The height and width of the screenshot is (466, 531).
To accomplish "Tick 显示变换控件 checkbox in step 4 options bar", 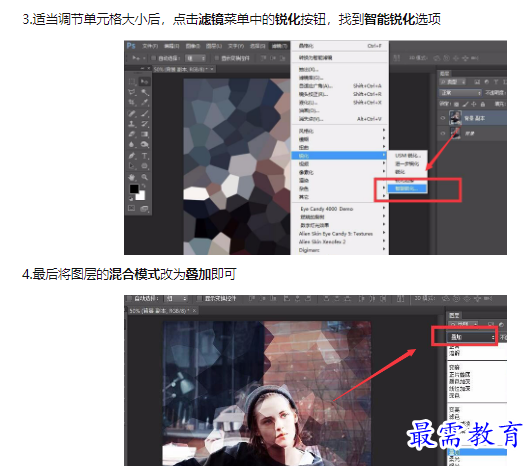I will tap(199, 299).
